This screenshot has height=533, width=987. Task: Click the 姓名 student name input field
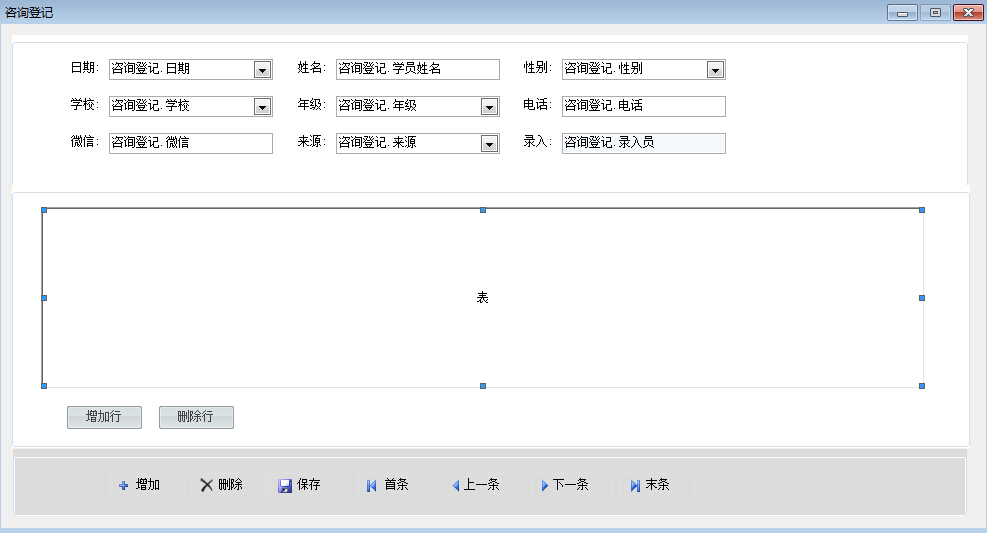pyautogui.click(x=417, y=69)
